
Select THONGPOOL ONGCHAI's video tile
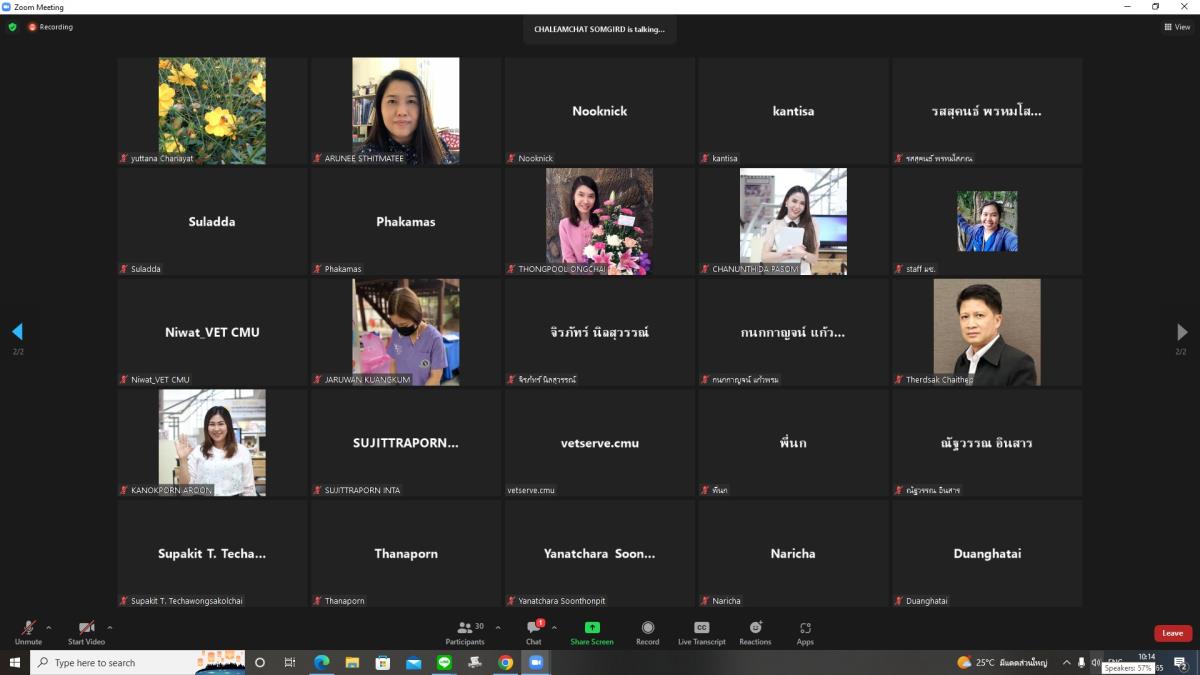click(599, 222)
